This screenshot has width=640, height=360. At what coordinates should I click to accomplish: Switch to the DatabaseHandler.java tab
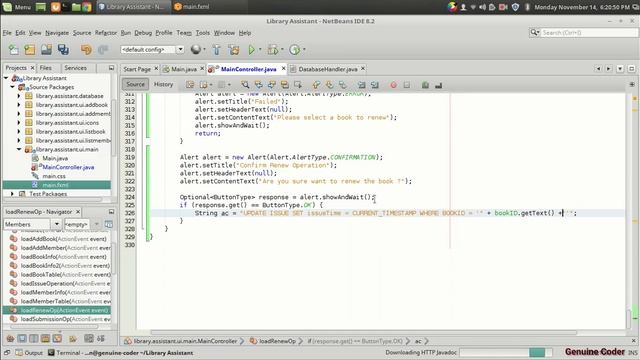pos(327,69)
